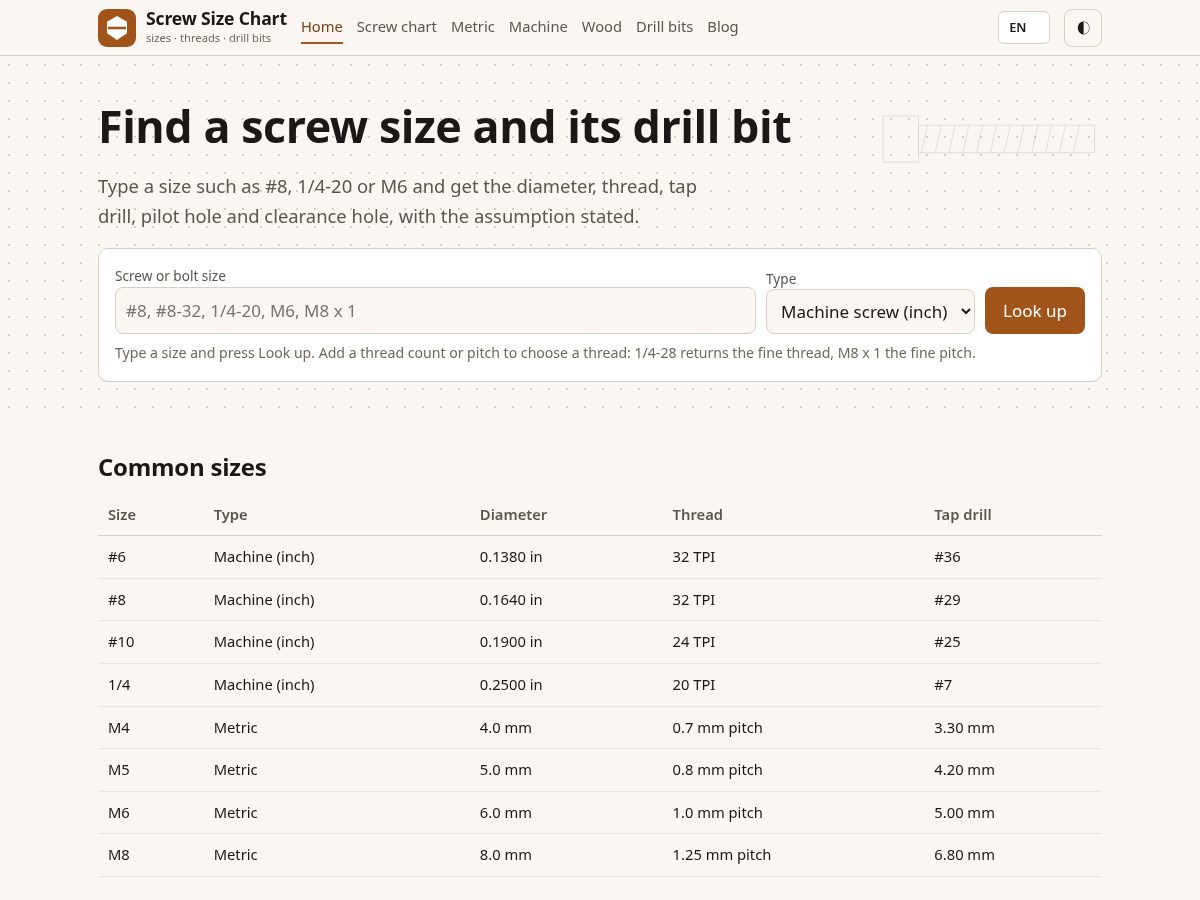Open the Type dropdown Machine screw (inch)

coord(870,311)
